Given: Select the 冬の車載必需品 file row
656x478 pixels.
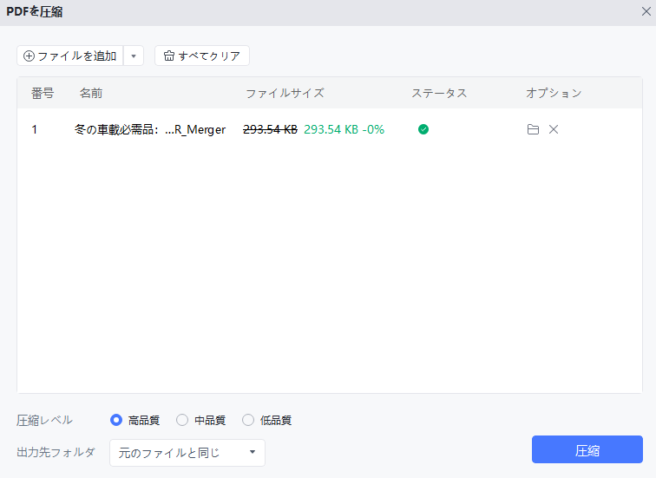Looking at the screenshot, I should [x=150, y=130].
